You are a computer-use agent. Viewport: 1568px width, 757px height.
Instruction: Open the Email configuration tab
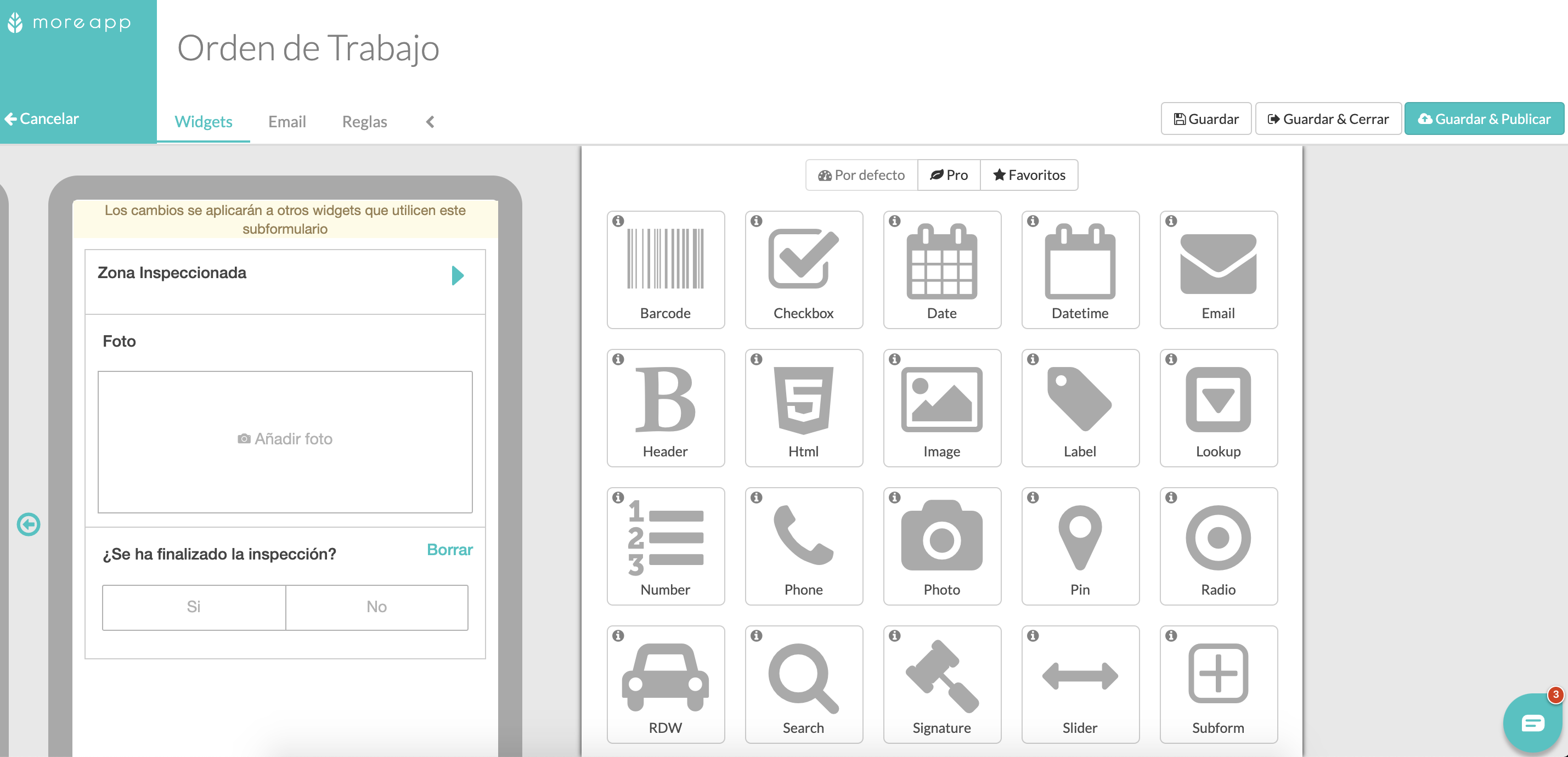pyautogui.click(x=287, y=121)
